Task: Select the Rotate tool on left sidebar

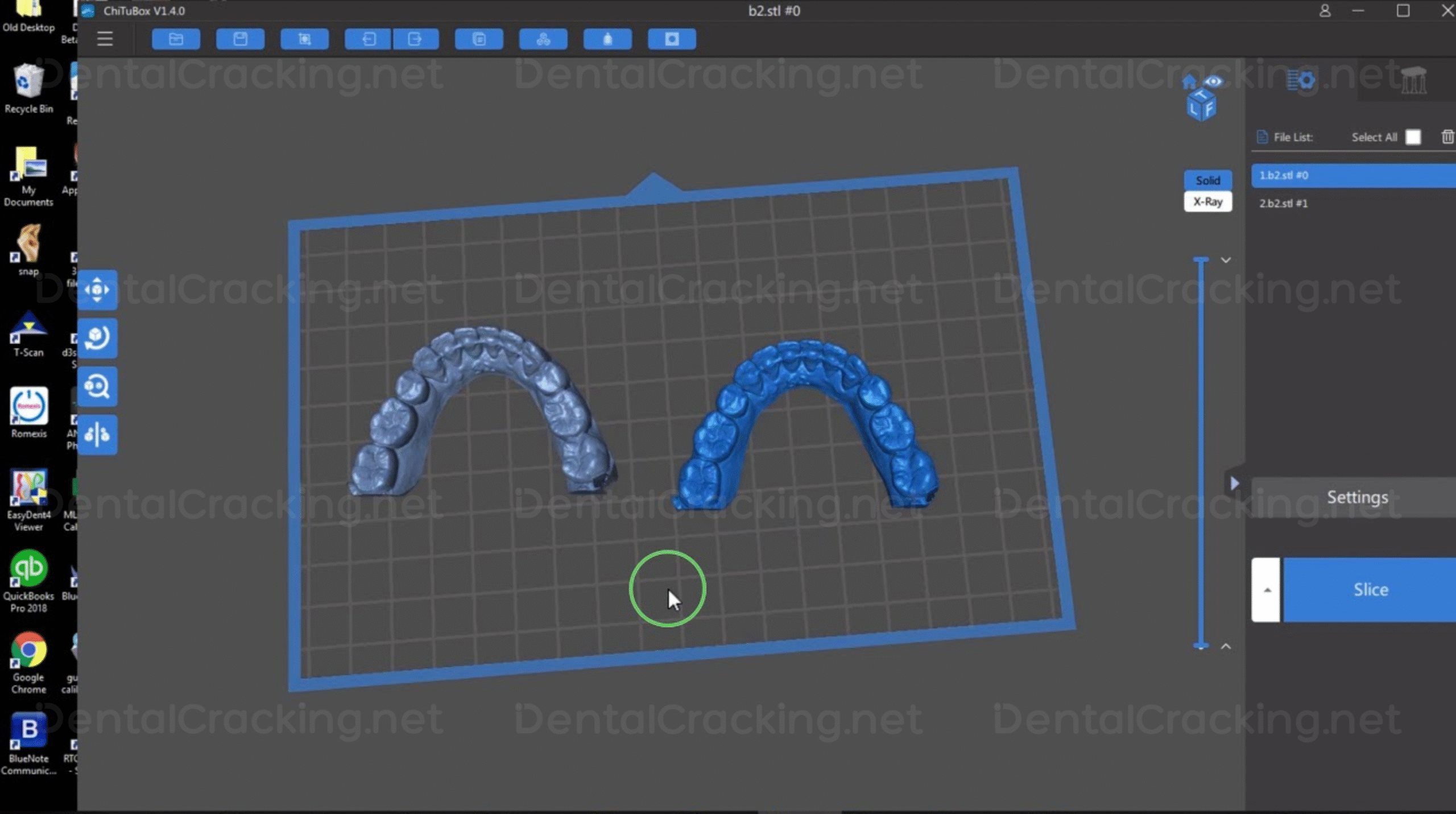Action: [97, 338]
